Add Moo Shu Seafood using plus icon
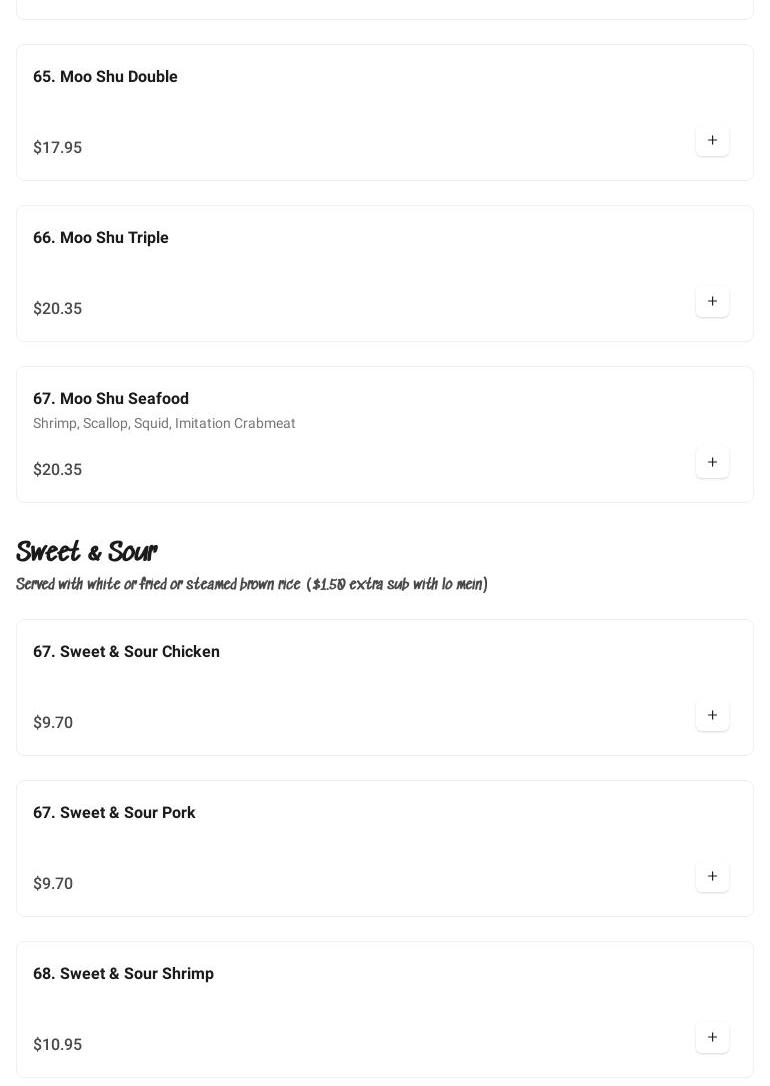Screen dimensions: 770x1086 coord(712,463)
